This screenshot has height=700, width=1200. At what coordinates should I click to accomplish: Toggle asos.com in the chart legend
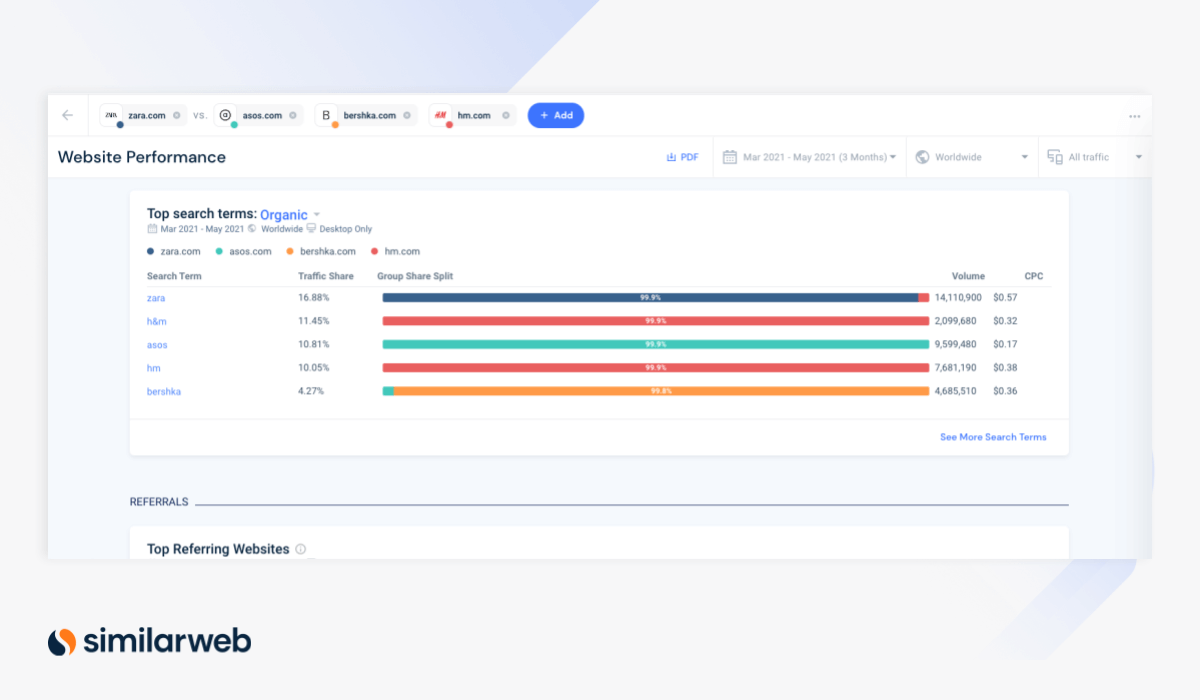pyautogui.click(x=244, y=251)
